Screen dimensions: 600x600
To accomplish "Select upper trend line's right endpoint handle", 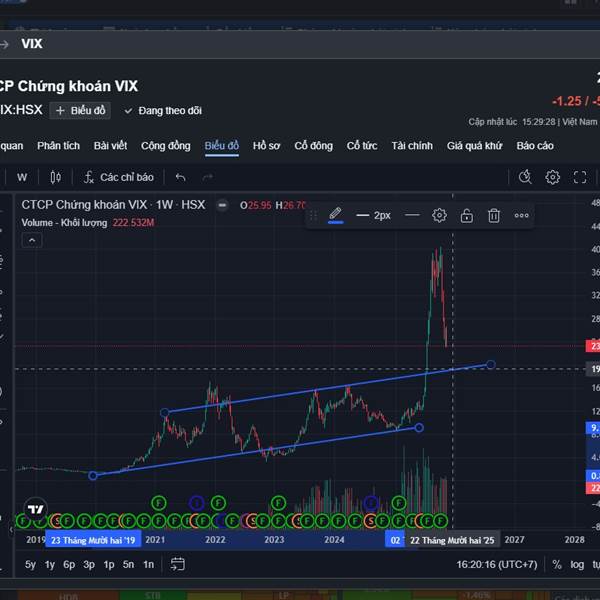I will point(491,364).
